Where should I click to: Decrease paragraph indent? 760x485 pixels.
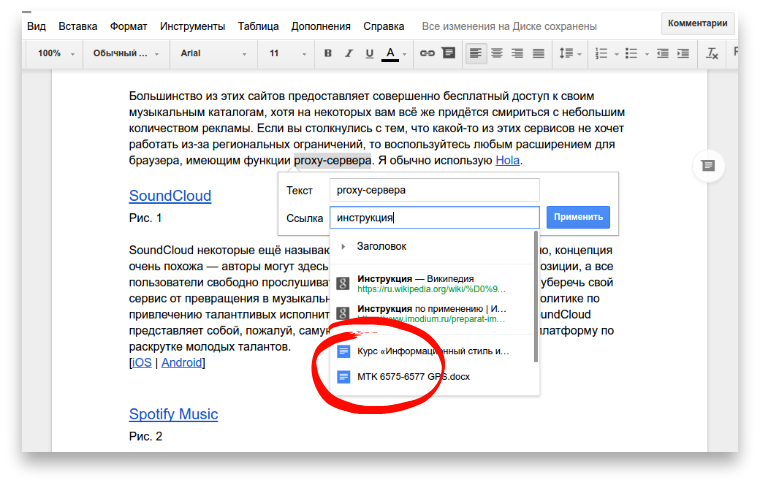[663, 53]
